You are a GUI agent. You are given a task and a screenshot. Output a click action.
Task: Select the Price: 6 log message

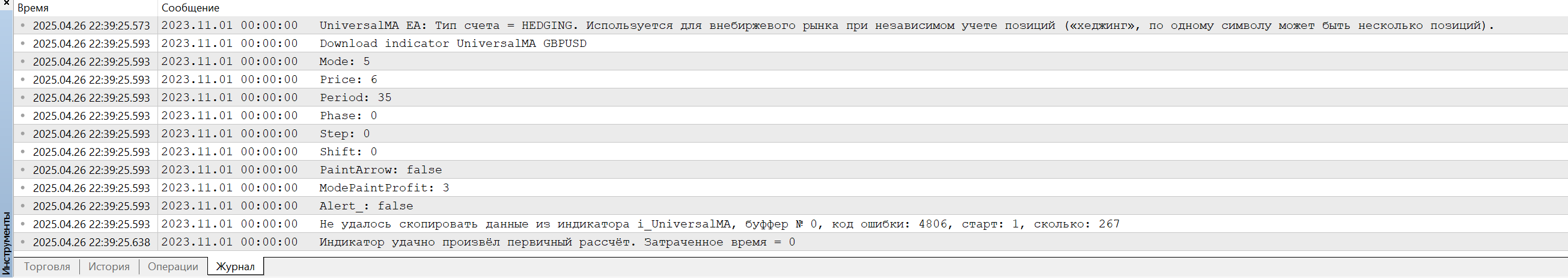pyautogui.click(x=348, y=80)
